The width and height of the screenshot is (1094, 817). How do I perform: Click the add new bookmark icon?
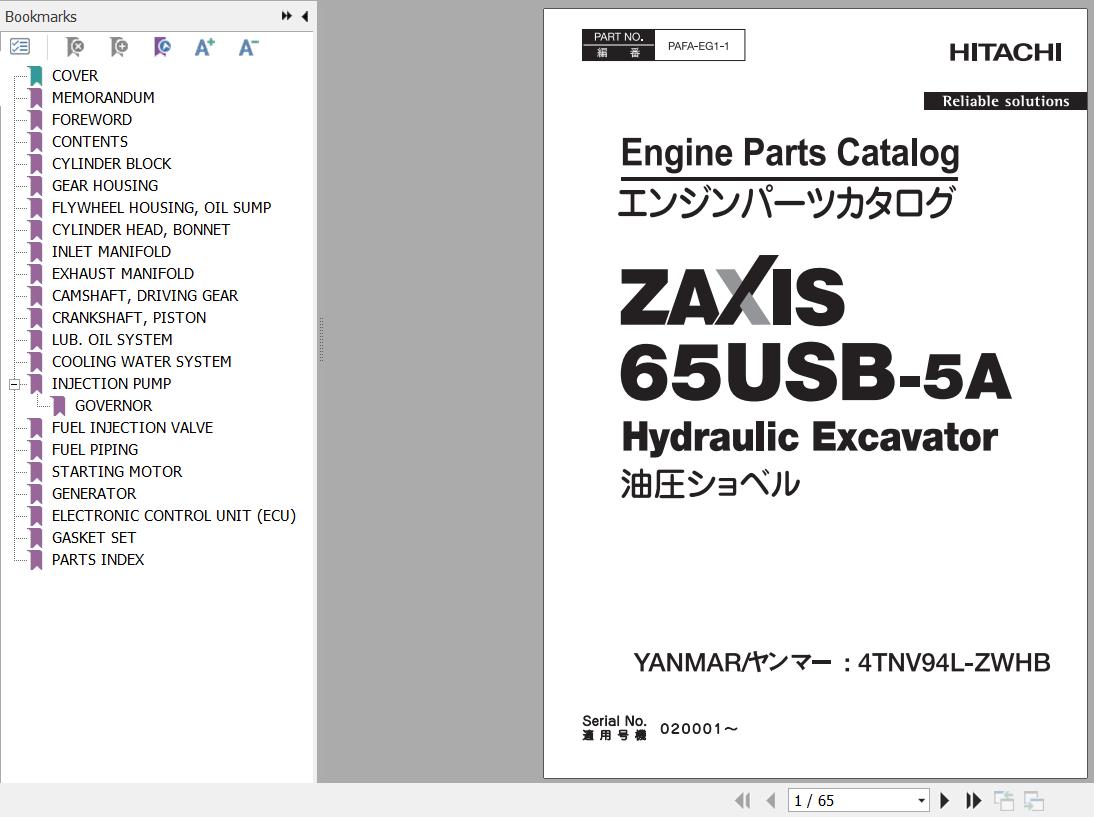[119, 47]
